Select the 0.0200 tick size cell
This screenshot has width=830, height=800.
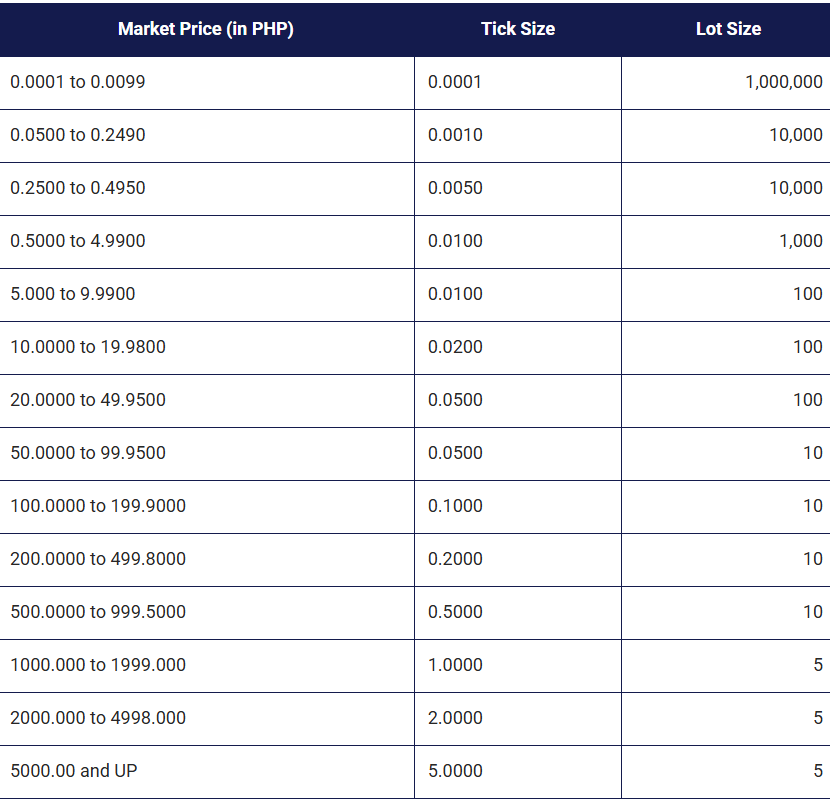point(455,347)
